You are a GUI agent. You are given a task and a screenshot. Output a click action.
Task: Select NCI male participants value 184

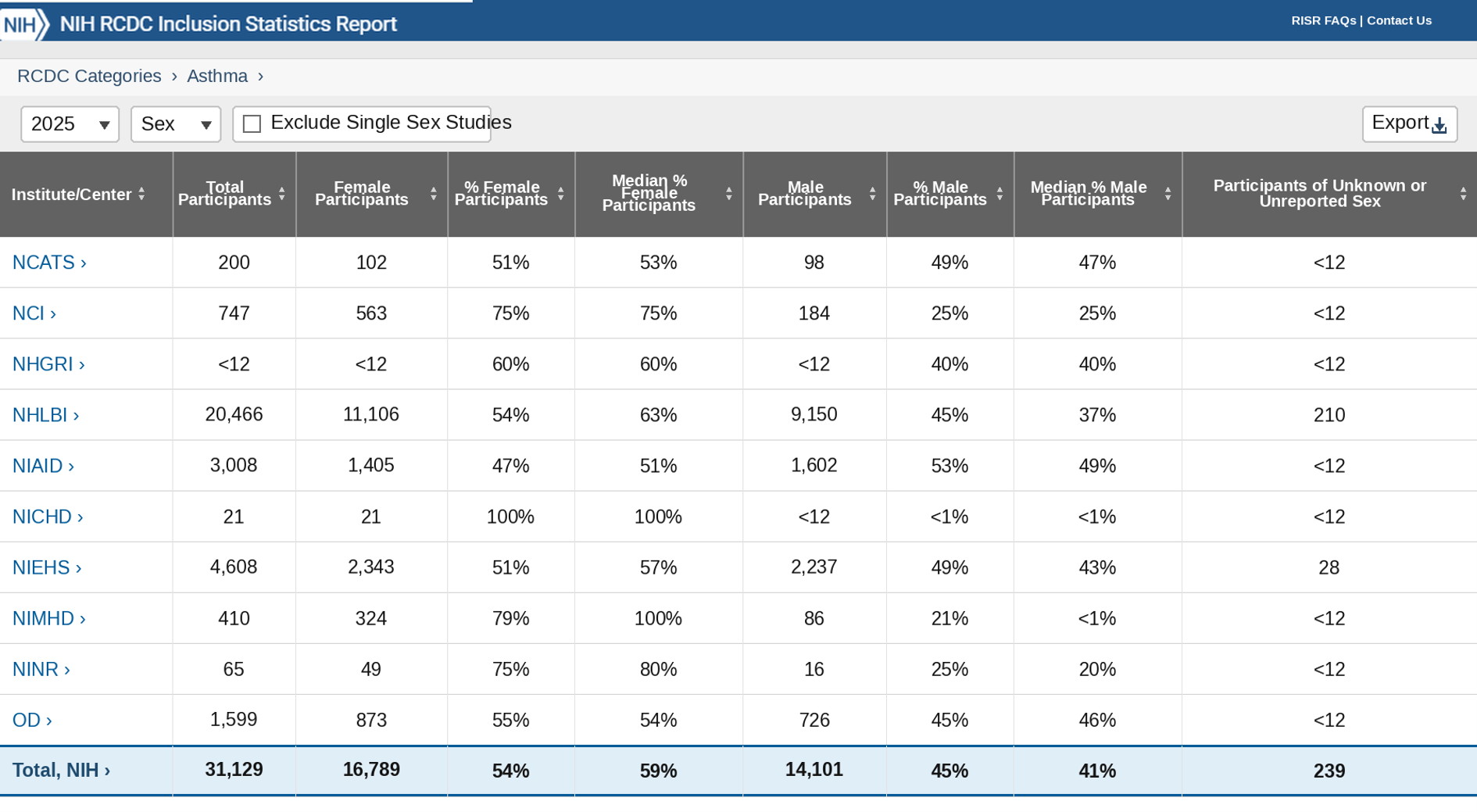pos(814,313)
